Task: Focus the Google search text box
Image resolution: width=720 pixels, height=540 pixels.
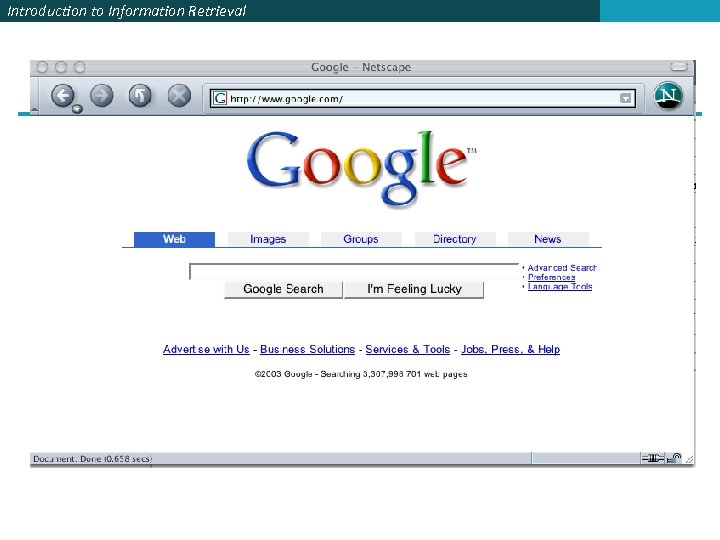Action: 354,271
